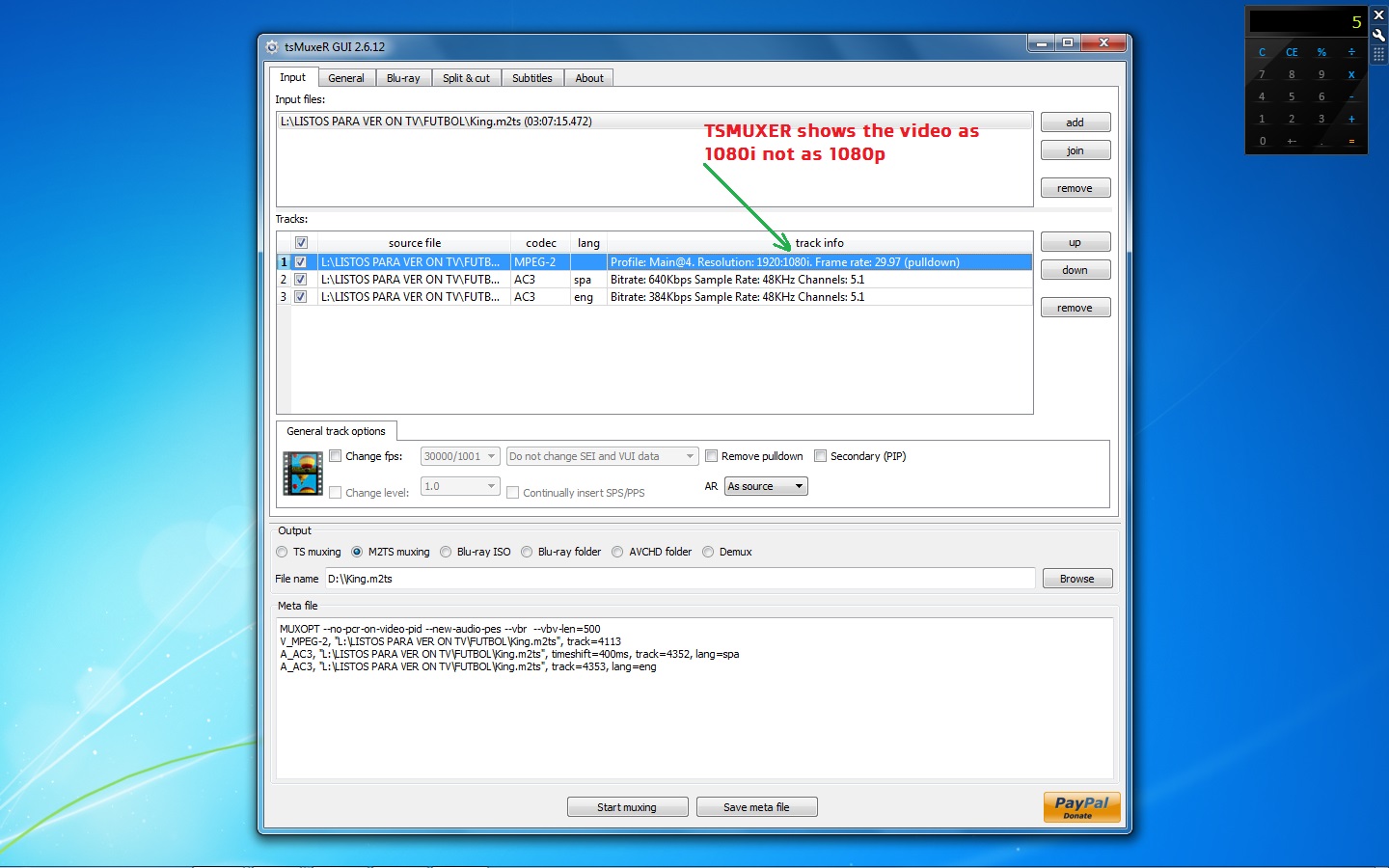Click the multiply key on the calculator
The width and height of the screenshot is (1389, 868).
1351,74
